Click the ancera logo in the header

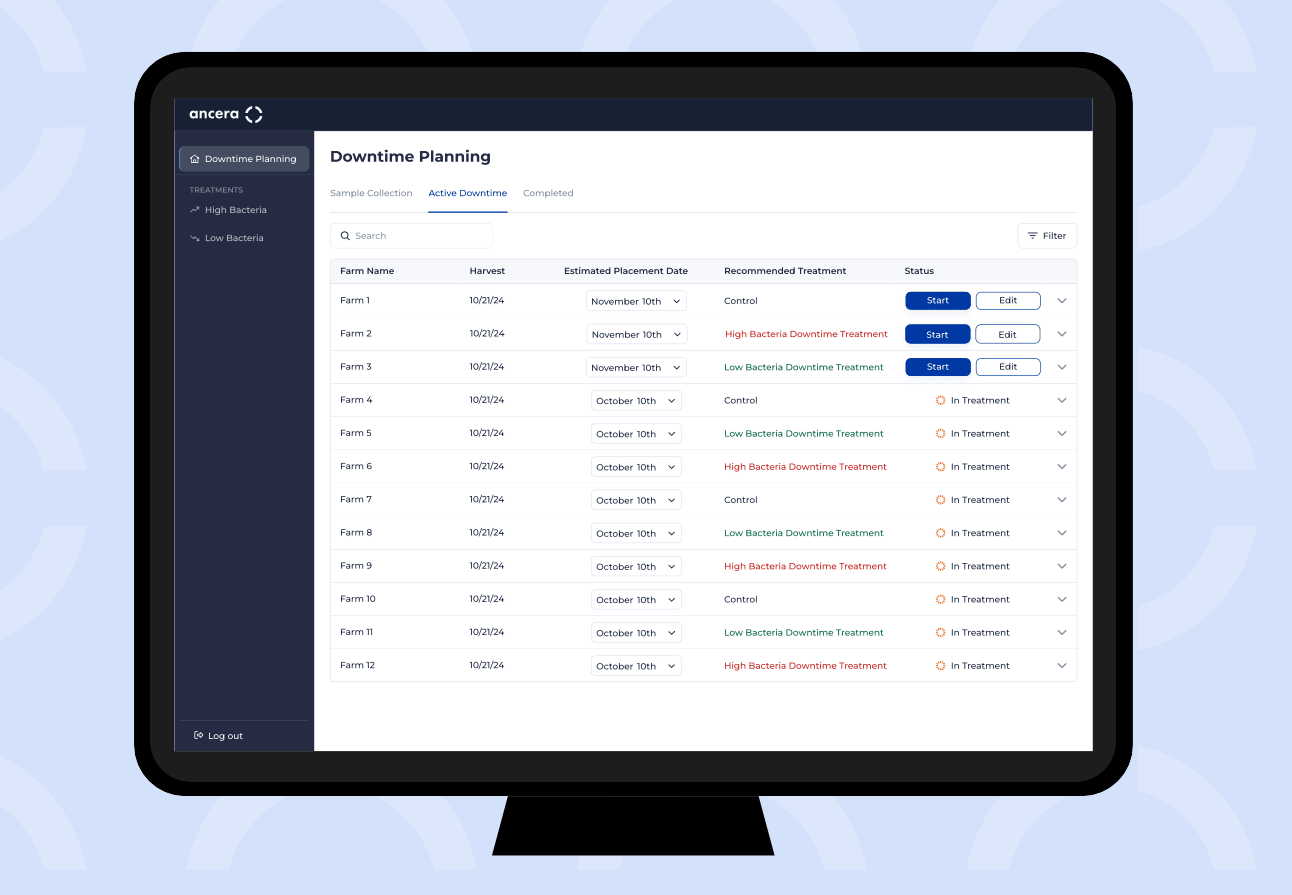226,114
